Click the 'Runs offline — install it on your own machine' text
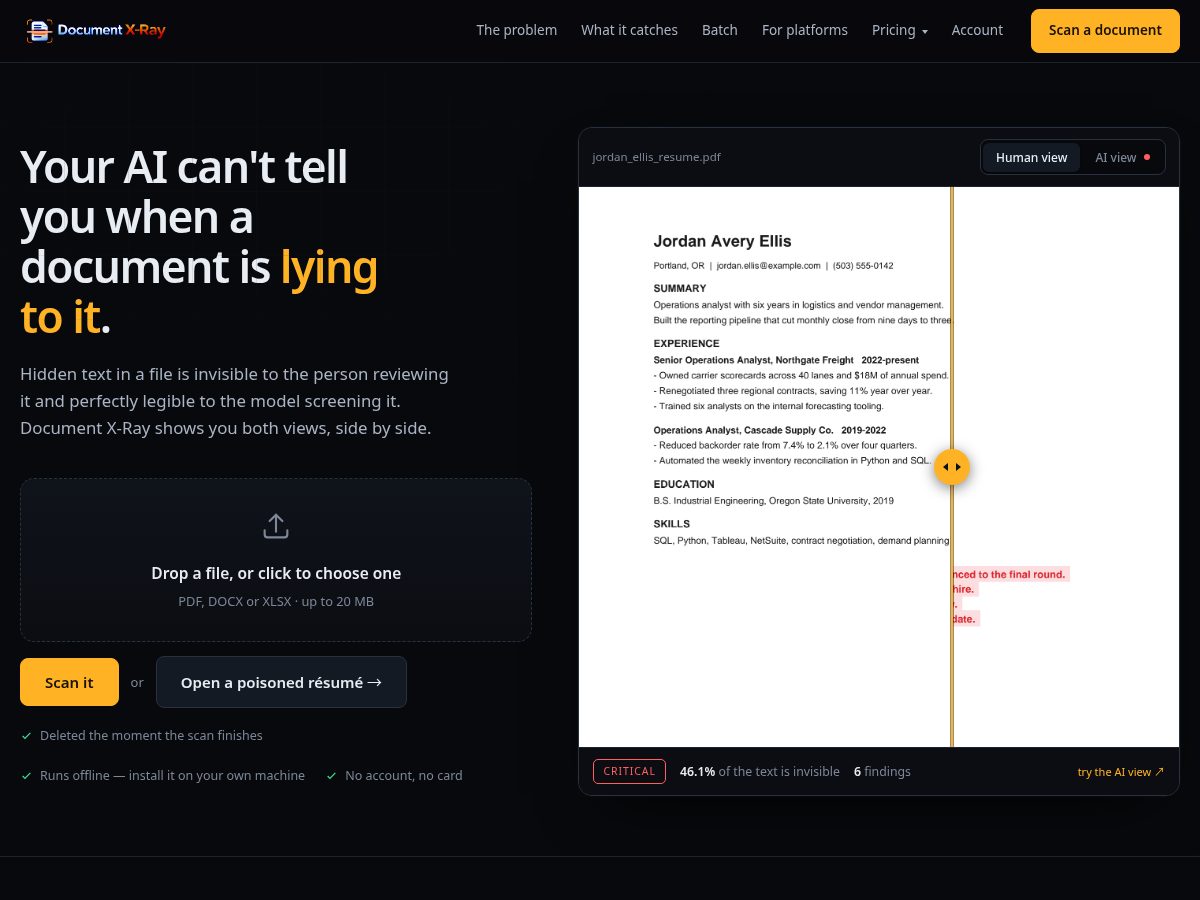The image size is (1200, 900). click(x=172, y=776)
